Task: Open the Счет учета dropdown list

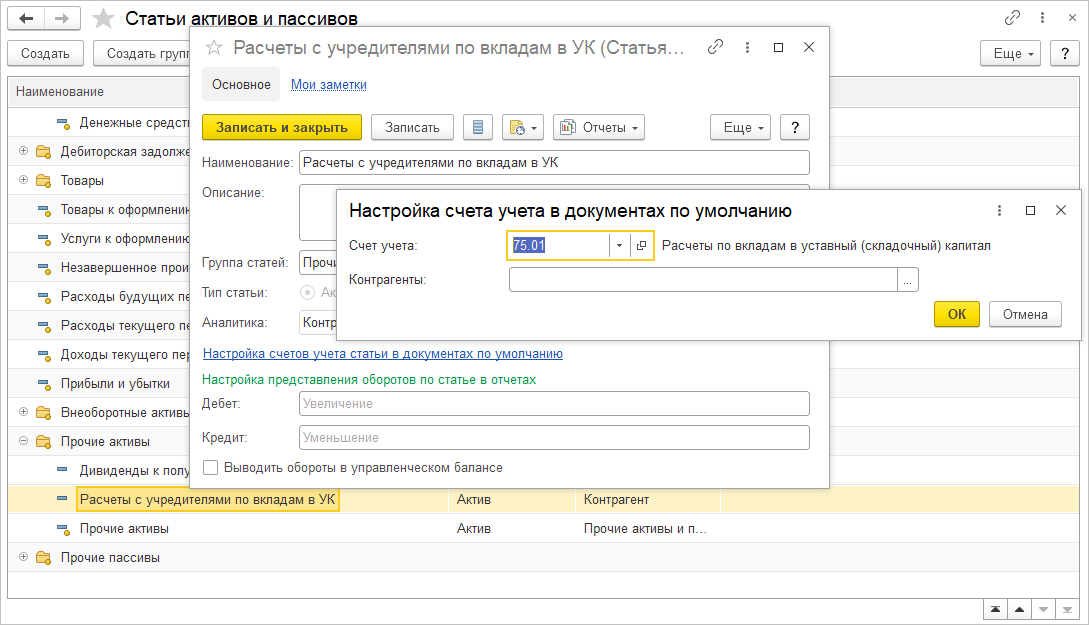Action: pos(619,246)
